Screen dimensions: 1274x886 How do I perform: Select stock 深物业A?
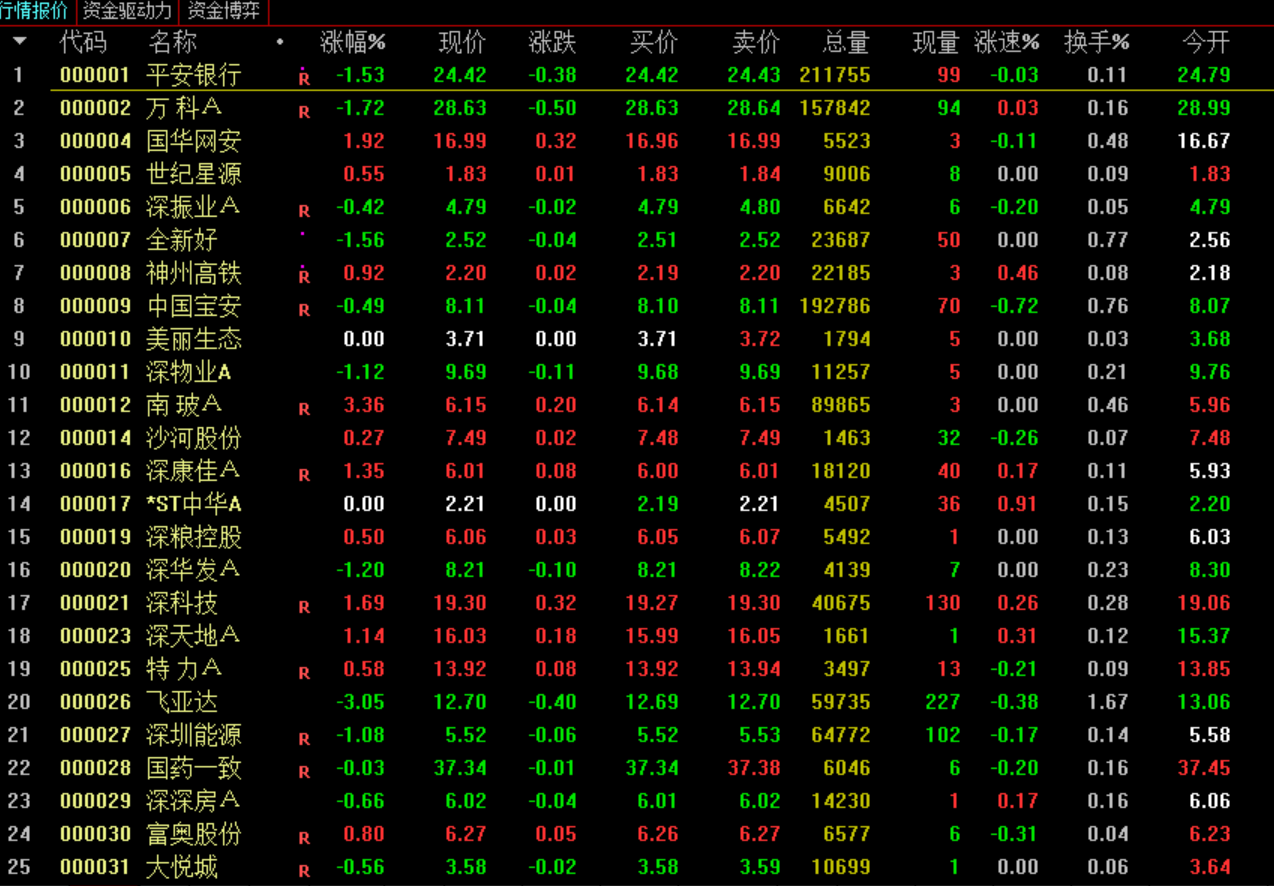pyautogui.click(x=189, y=372)
